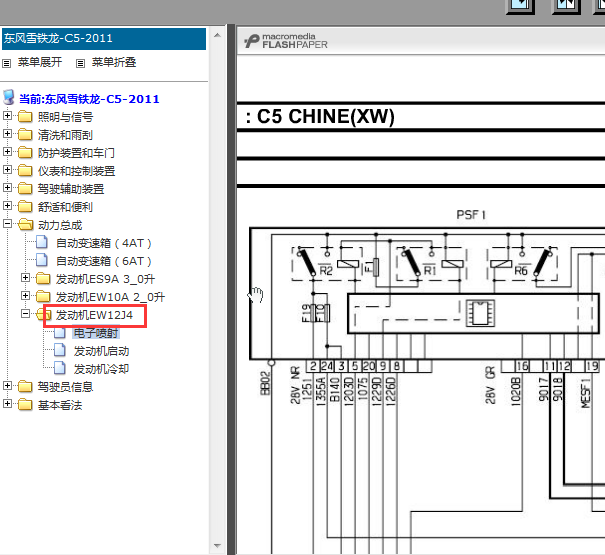Expand the 驾驶员信息 folder

point(7,386)
